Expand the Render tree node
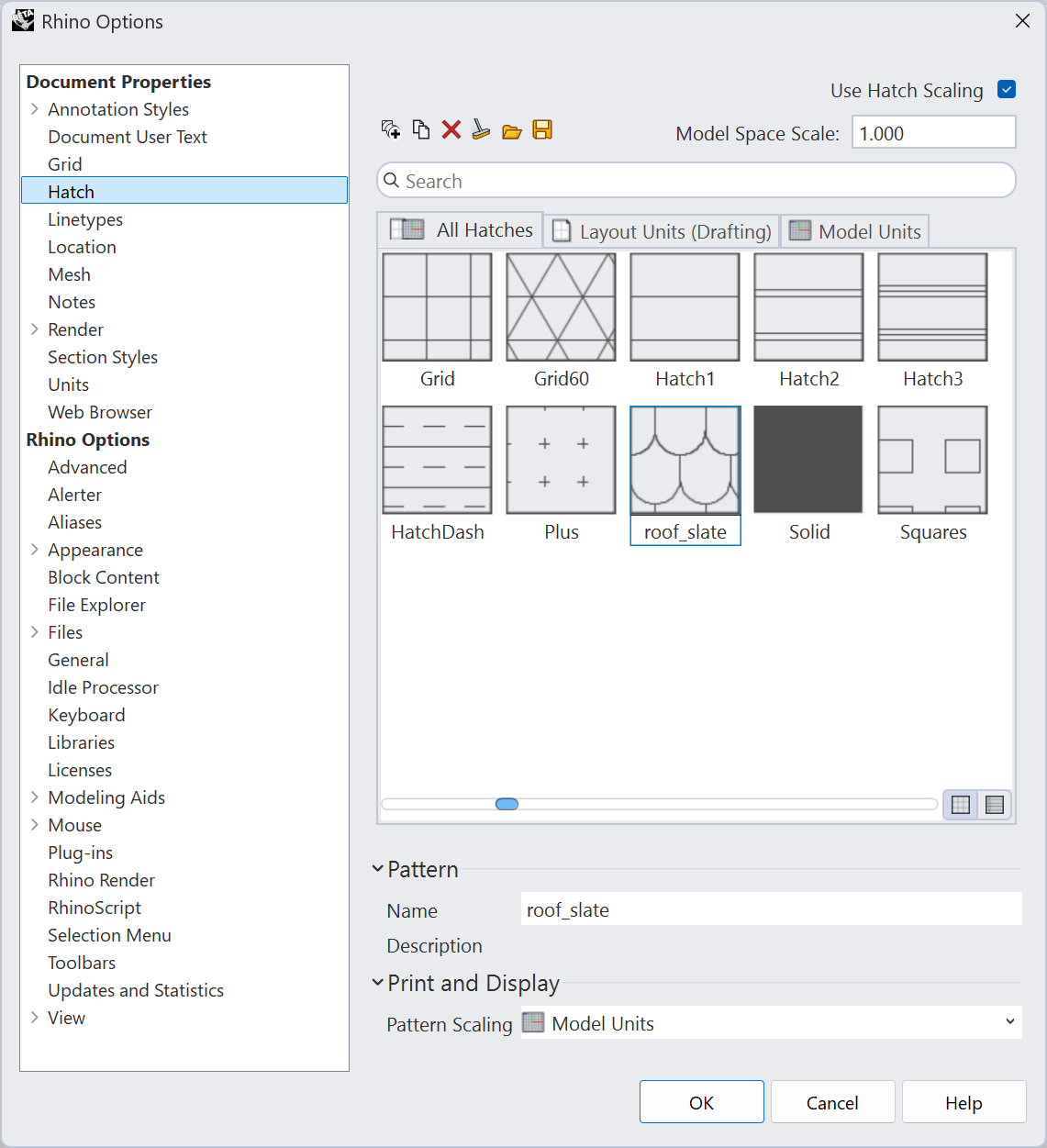The image size is (1047, 1148). coord(34,329)
